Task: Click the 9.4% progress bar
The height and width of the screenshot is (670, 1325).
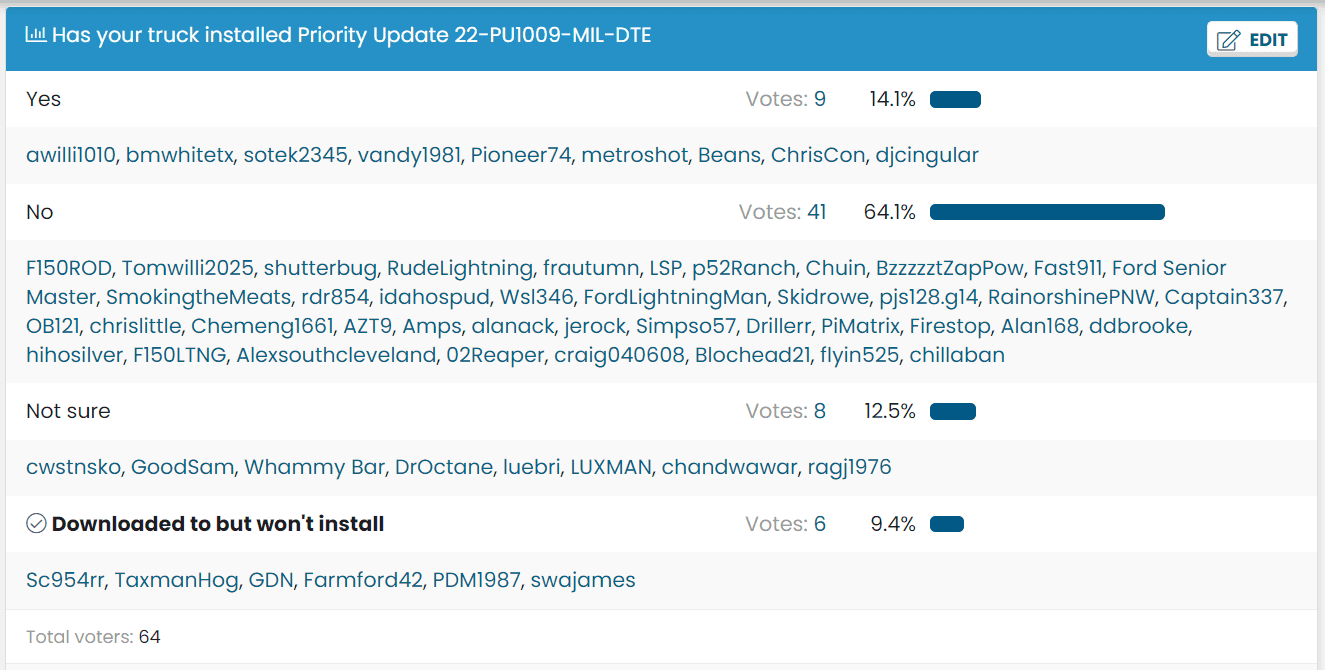Action: tap(946, 524)
